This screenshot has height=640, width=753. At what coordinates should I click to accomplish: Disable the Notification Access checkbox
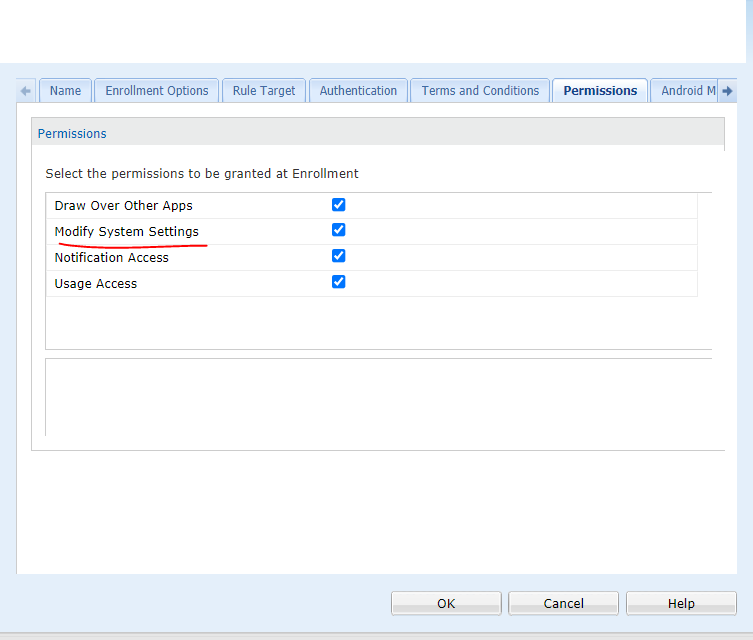pos(338,257)
